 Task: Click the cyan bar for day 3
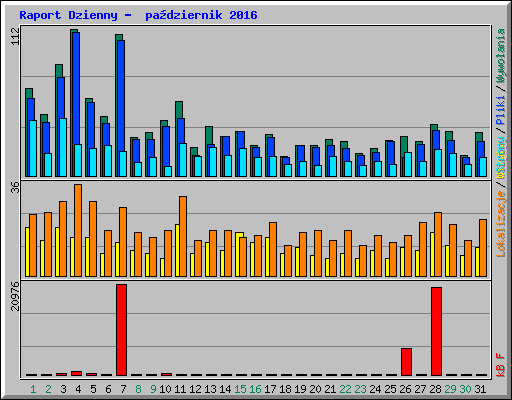pyautogui.click(x=63, y=147)
